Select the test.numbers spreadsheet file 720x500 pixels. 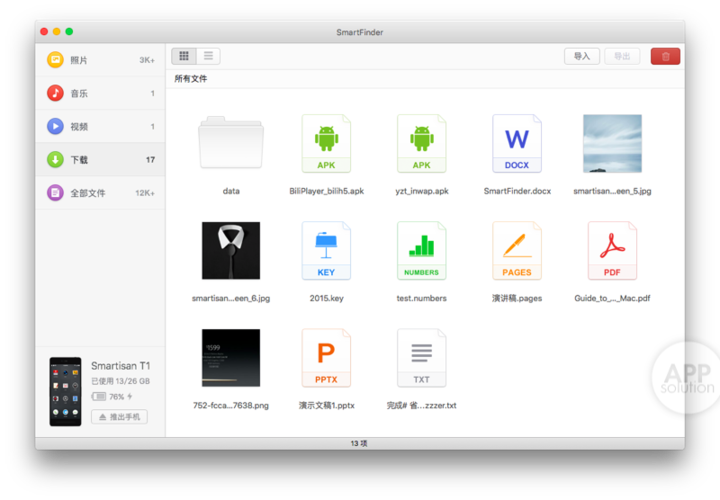pos(421,251)
